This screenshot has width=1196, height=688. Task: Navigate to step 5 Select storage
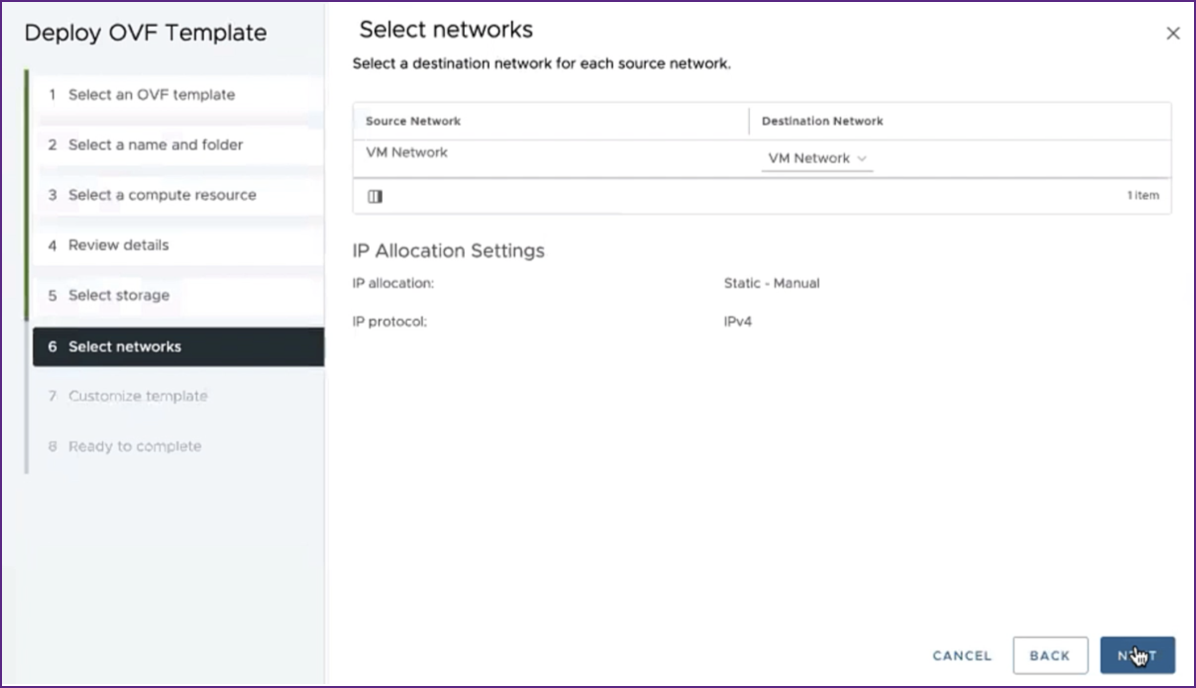tap(118, 295)
